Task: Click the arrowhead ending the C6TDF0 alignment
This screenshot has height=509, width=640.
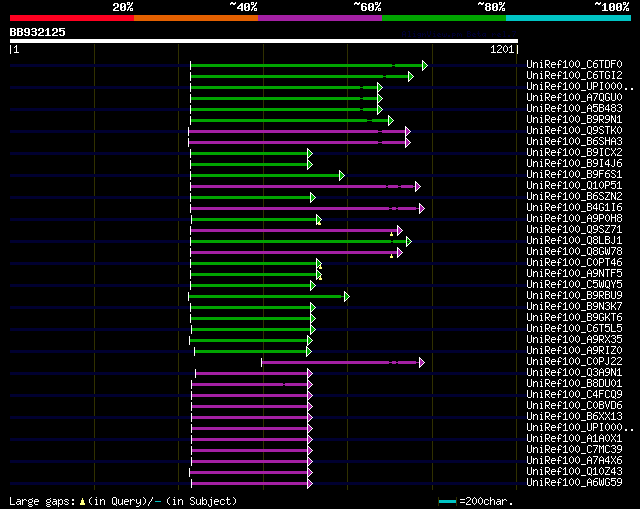Action: [x=424, y=65]
